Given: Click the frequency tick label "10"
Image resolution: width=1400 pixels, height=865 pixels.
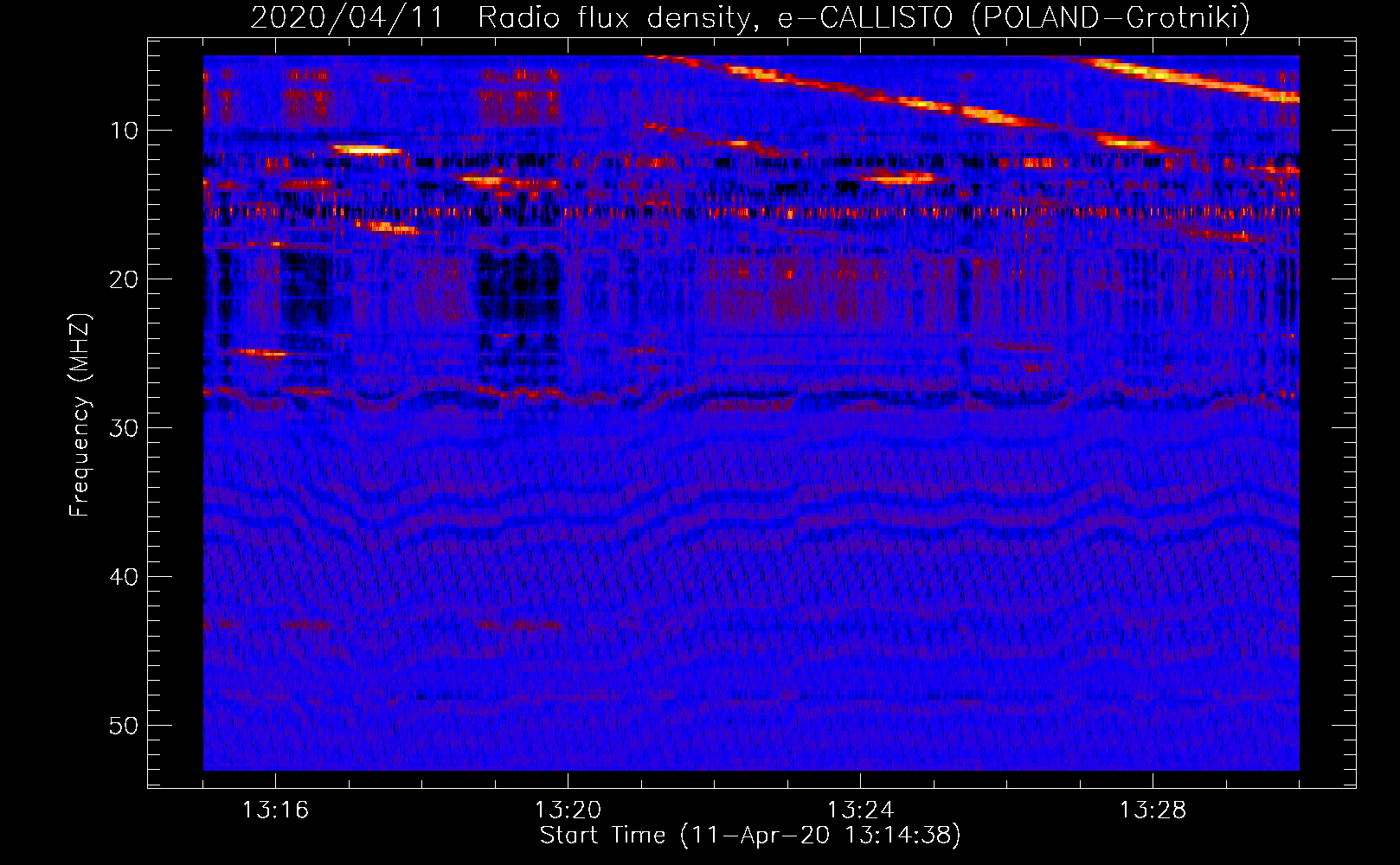Looking at the screenshot, I should (124, 131).
